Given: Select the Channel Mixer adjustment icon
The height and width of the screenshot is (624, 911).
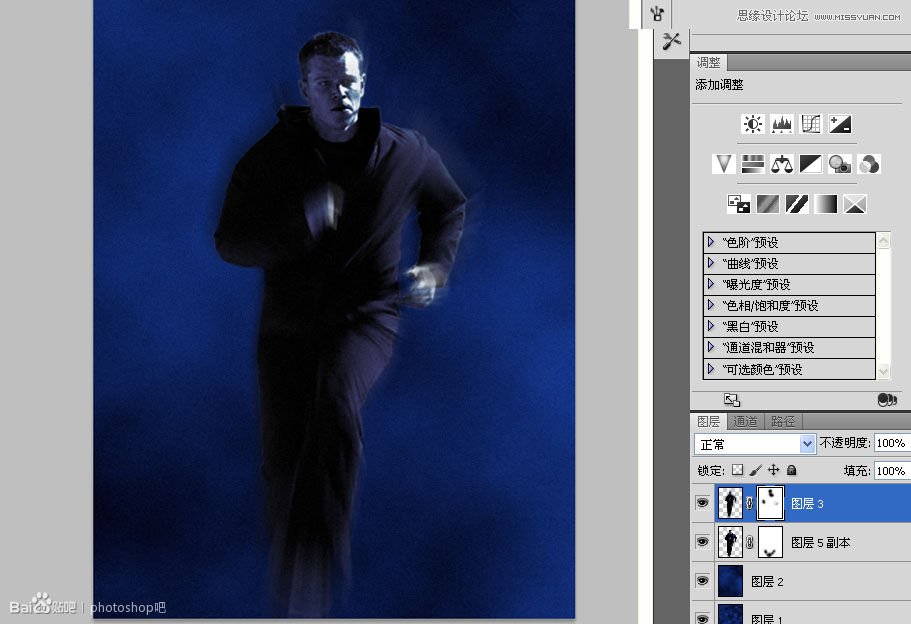Looking at the screenshot, I should pyautogui.click(x=869, y=163).
